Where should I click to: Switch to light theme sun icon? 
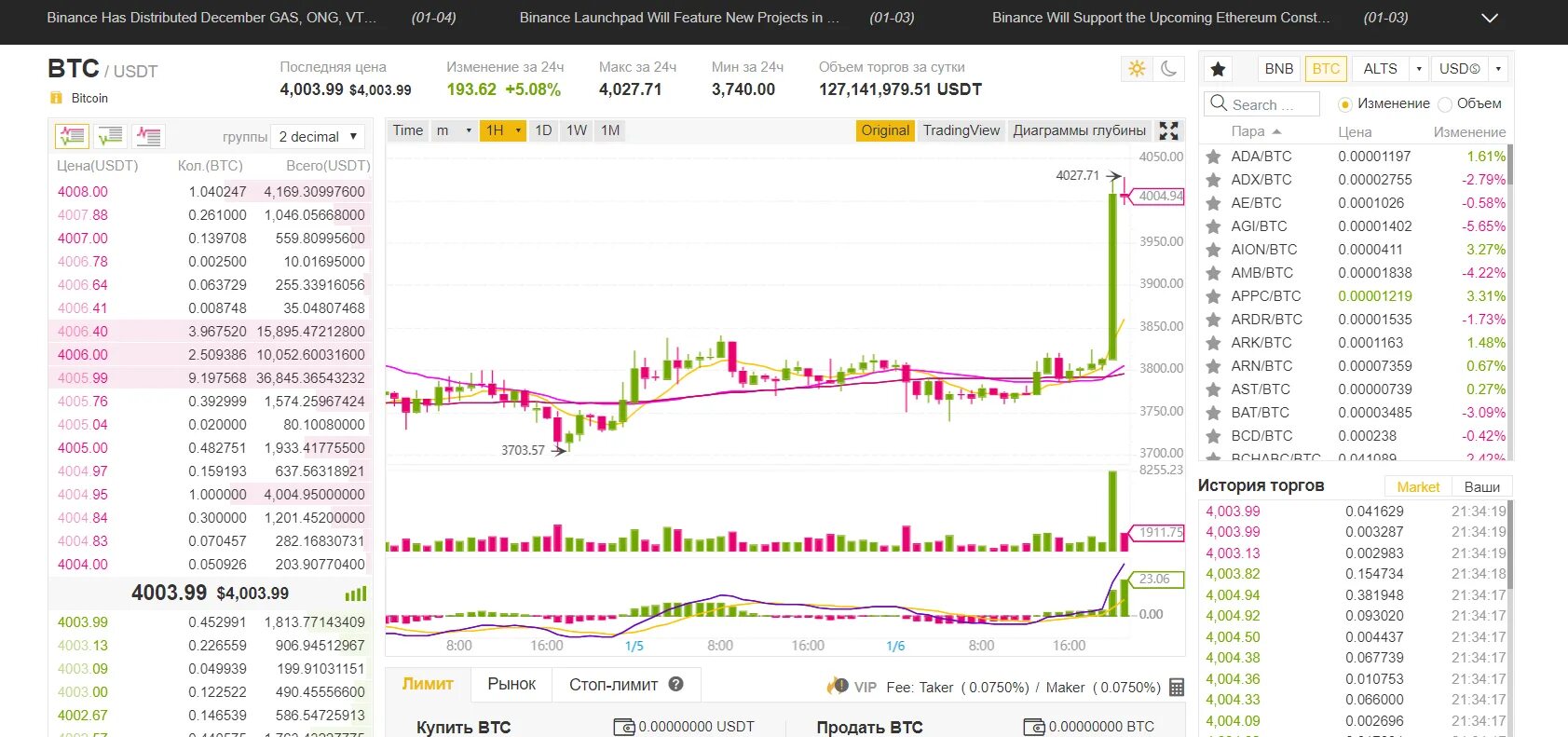(1136, 69)
